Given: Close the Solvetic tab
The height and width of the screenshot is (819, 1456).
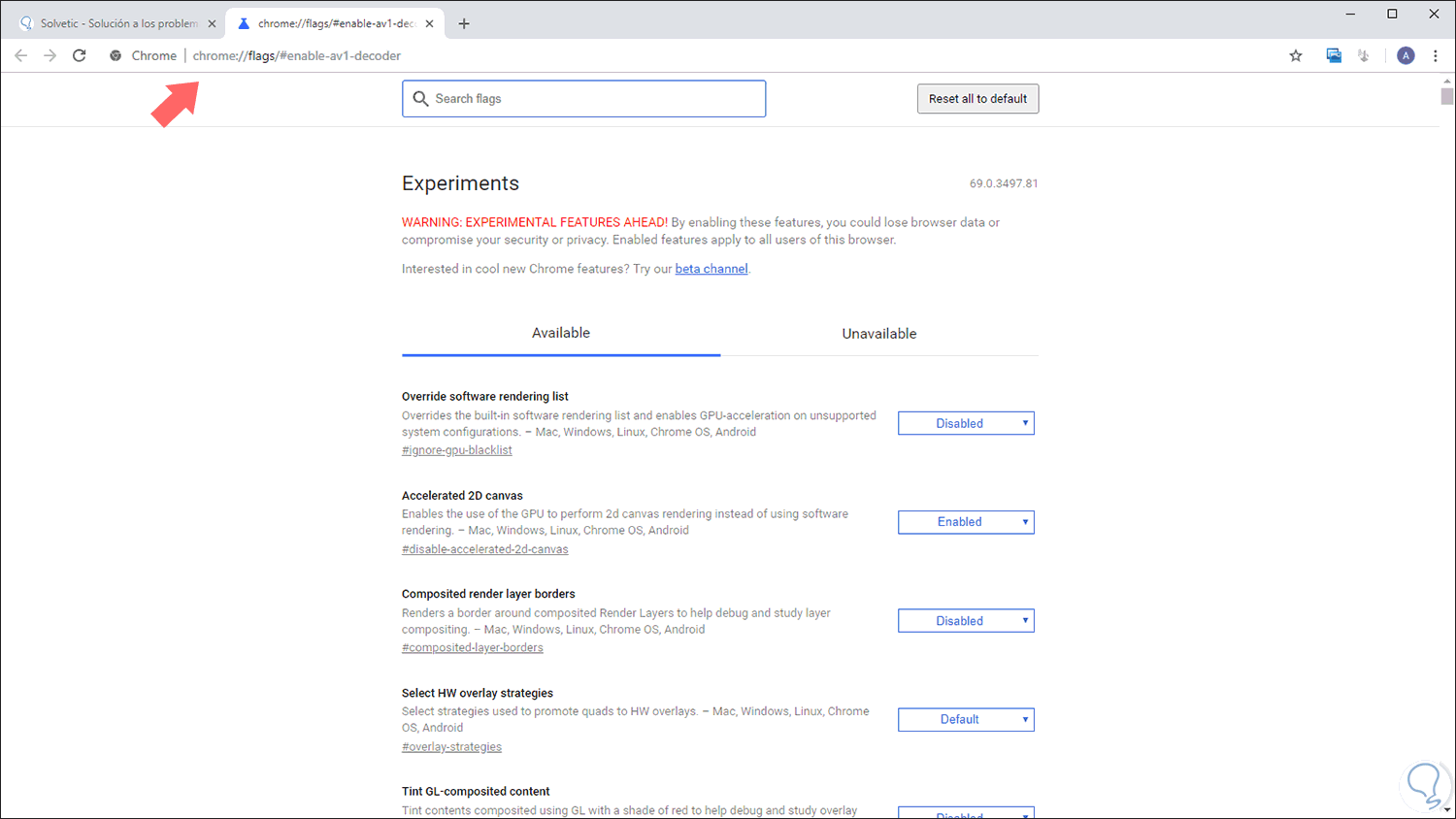Looking at the screenshot, I should pos(212,23).
